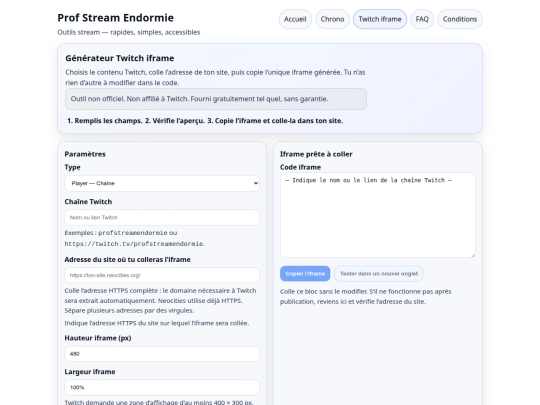The image size is (540, 405).
Task: Click the 'Colle ce bloc sans le modifier' help text
Action: pyautogui.click(x=365, y=297)
